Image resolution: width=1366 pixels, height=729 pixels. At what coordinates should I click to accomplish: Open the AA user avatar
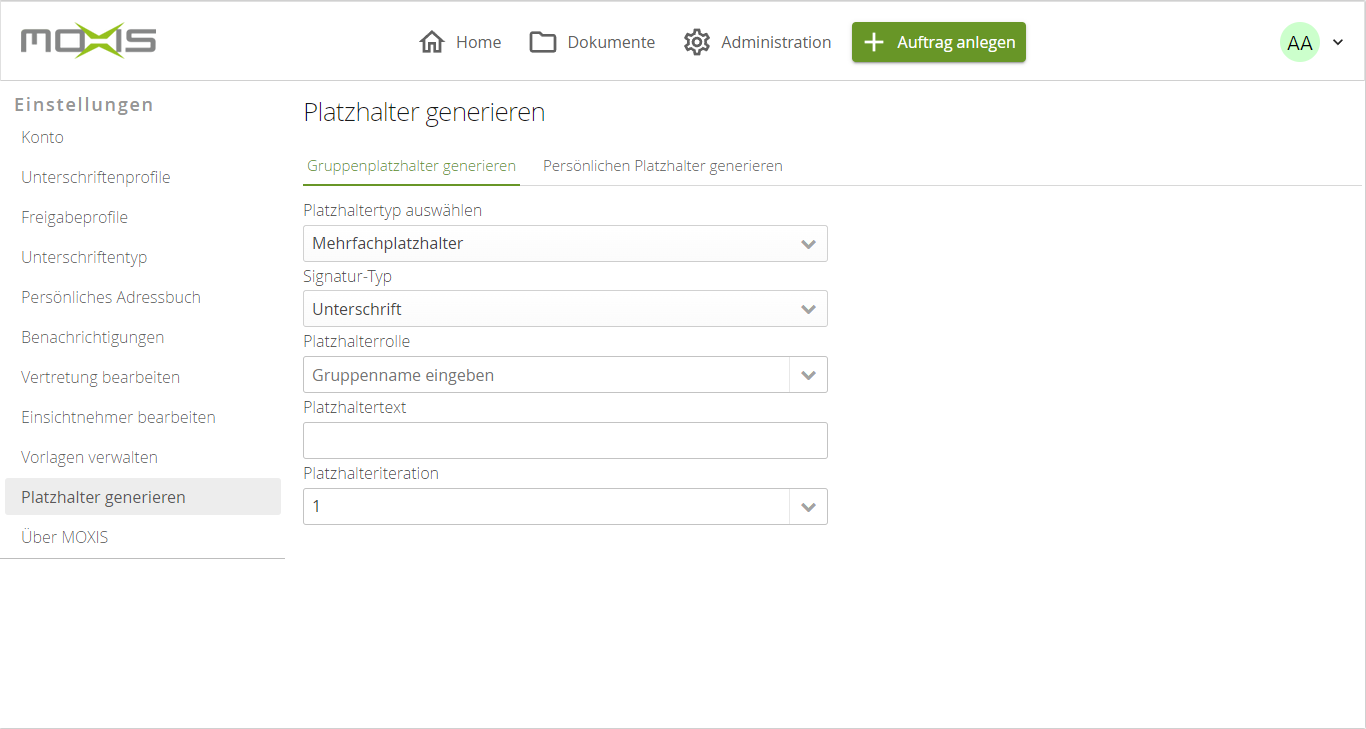click(1299, 42)
